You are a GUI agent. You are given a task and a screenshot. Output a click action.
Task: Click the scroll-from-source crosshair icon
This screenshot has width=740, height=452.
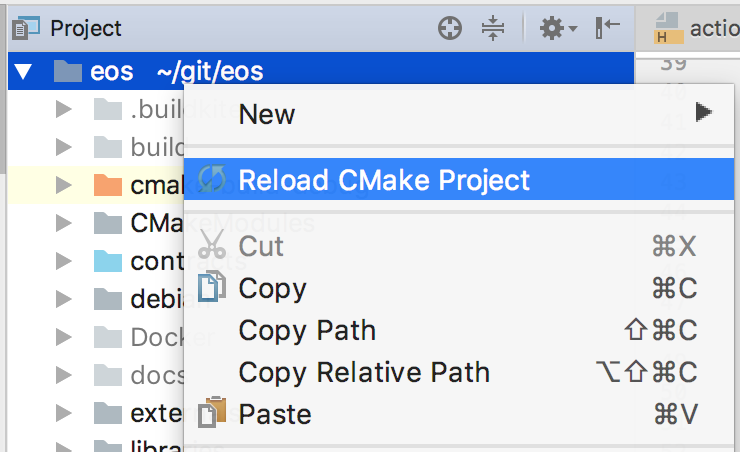[450, 28]
